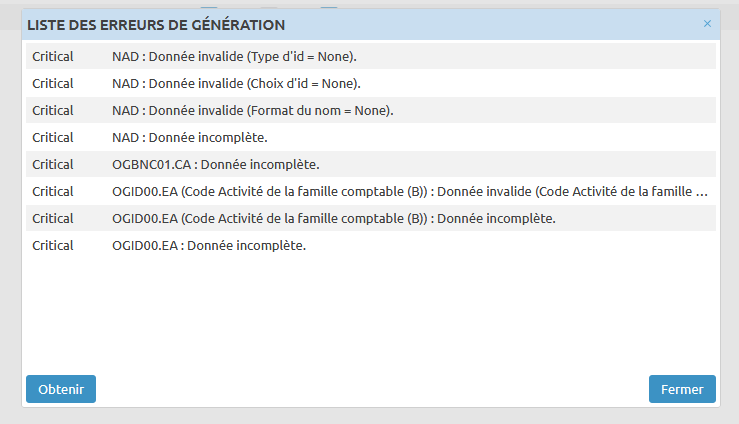Click Critical label of the OGBNC01.CA row
This screenshot has height=424, width=739.
[x=53, y=164]
